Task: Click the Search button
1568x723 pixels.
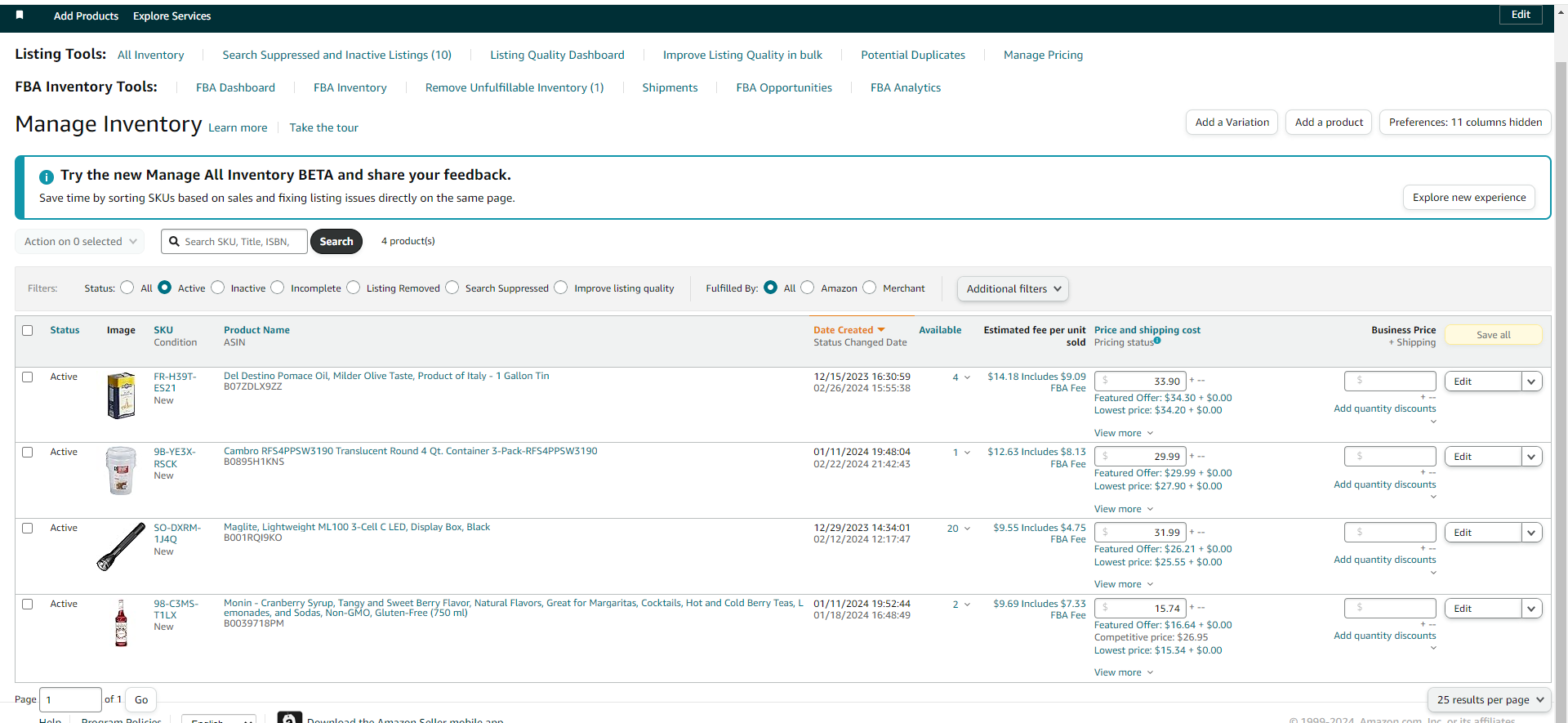Action: tap(336, 242)
